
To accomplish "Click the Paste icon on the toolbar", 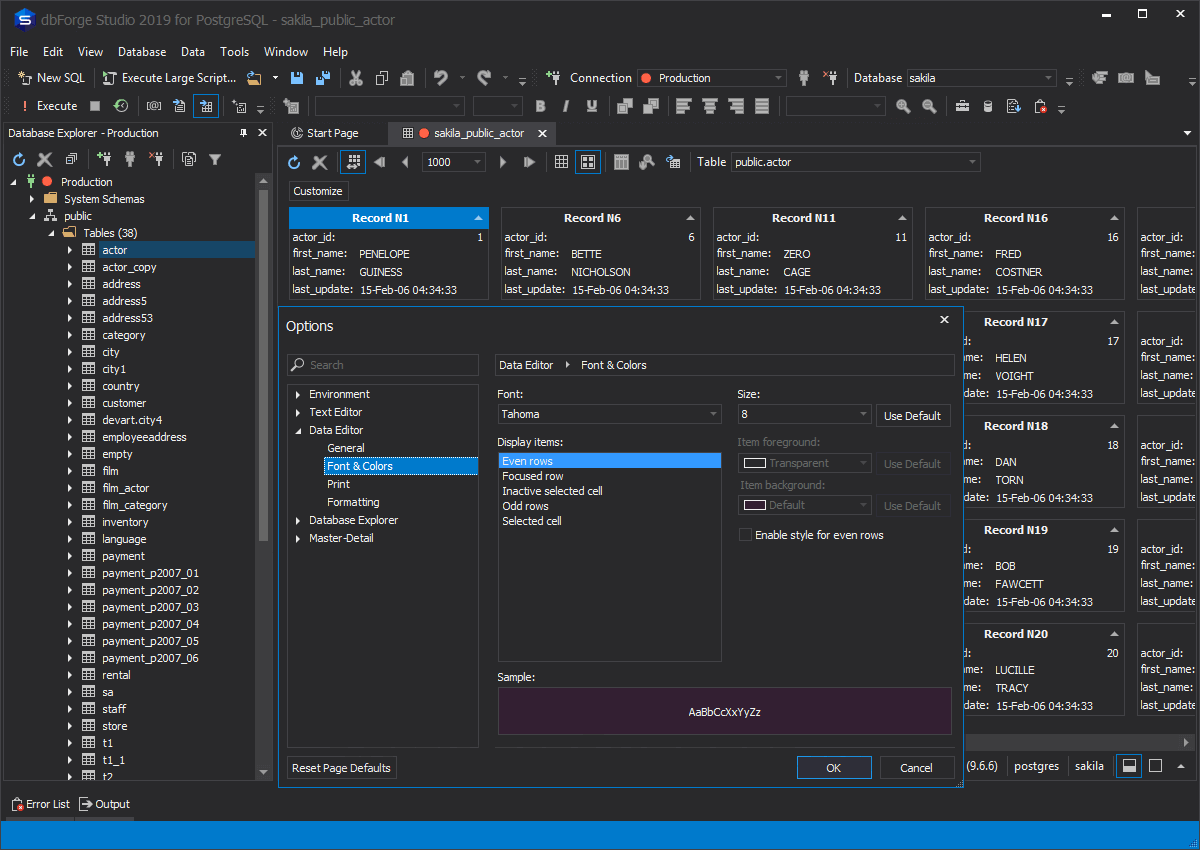I will point(407,77).
